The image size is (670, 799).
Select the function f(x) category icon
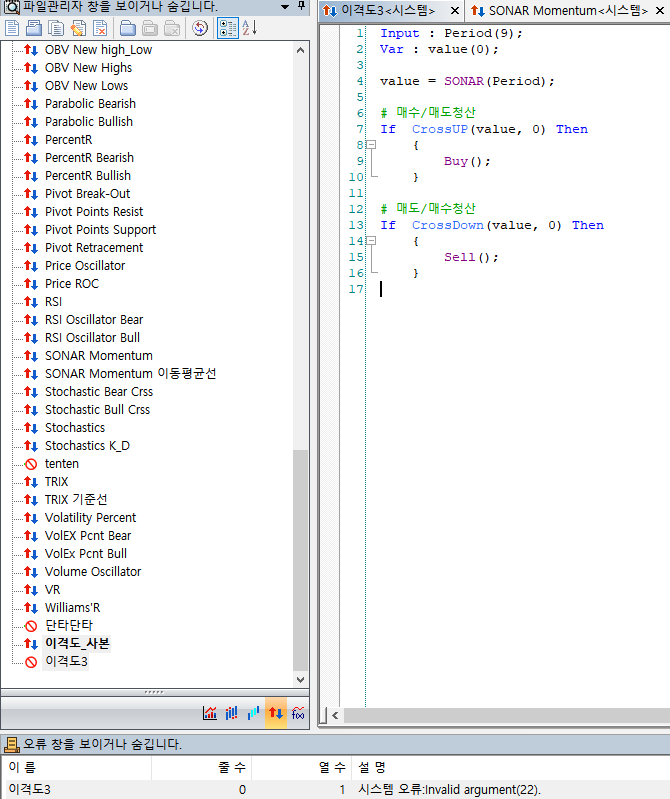pos(298,713)
